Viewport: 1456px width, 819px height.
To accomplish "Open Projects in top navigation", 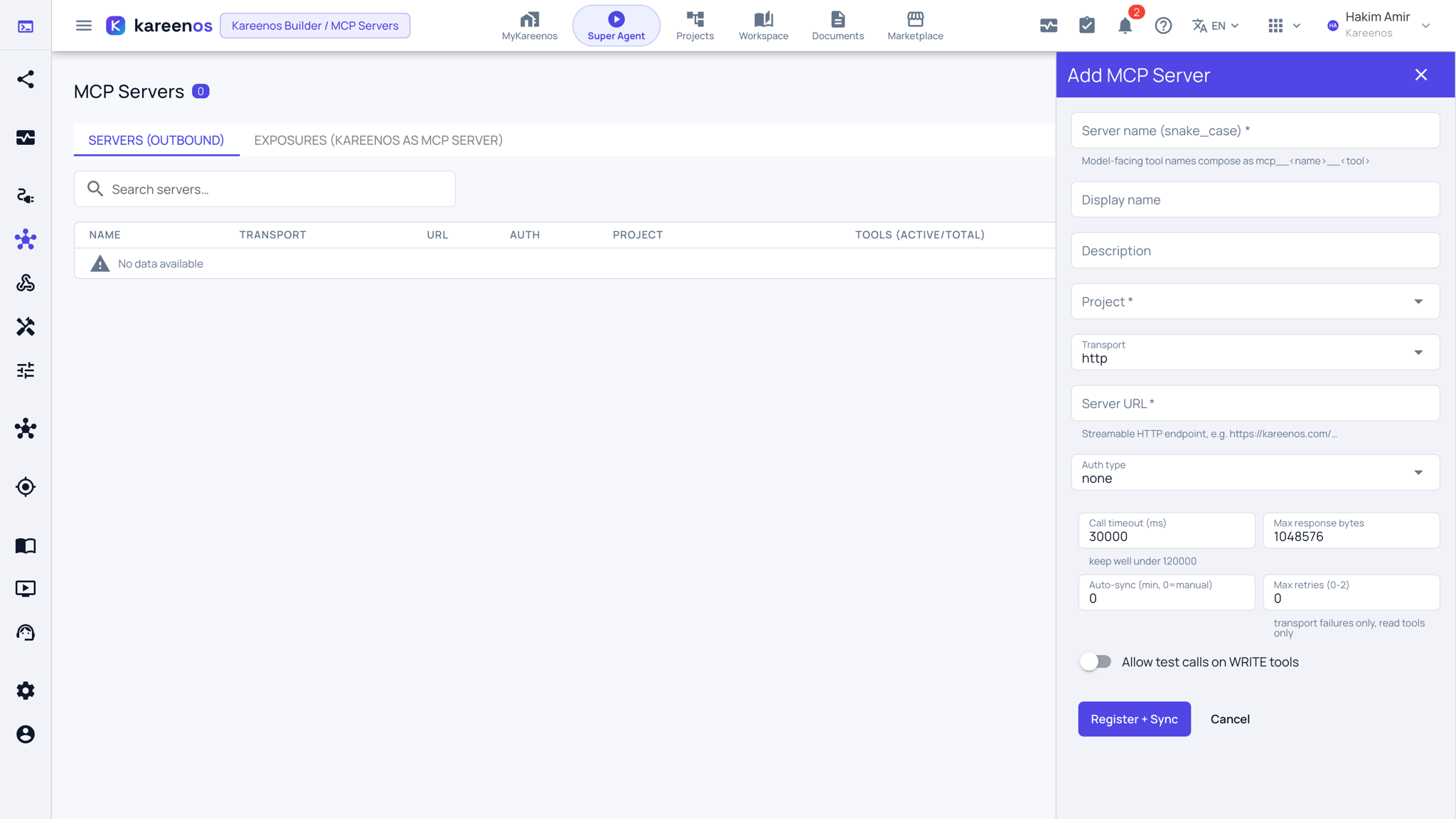I will [x=695, y=26].
